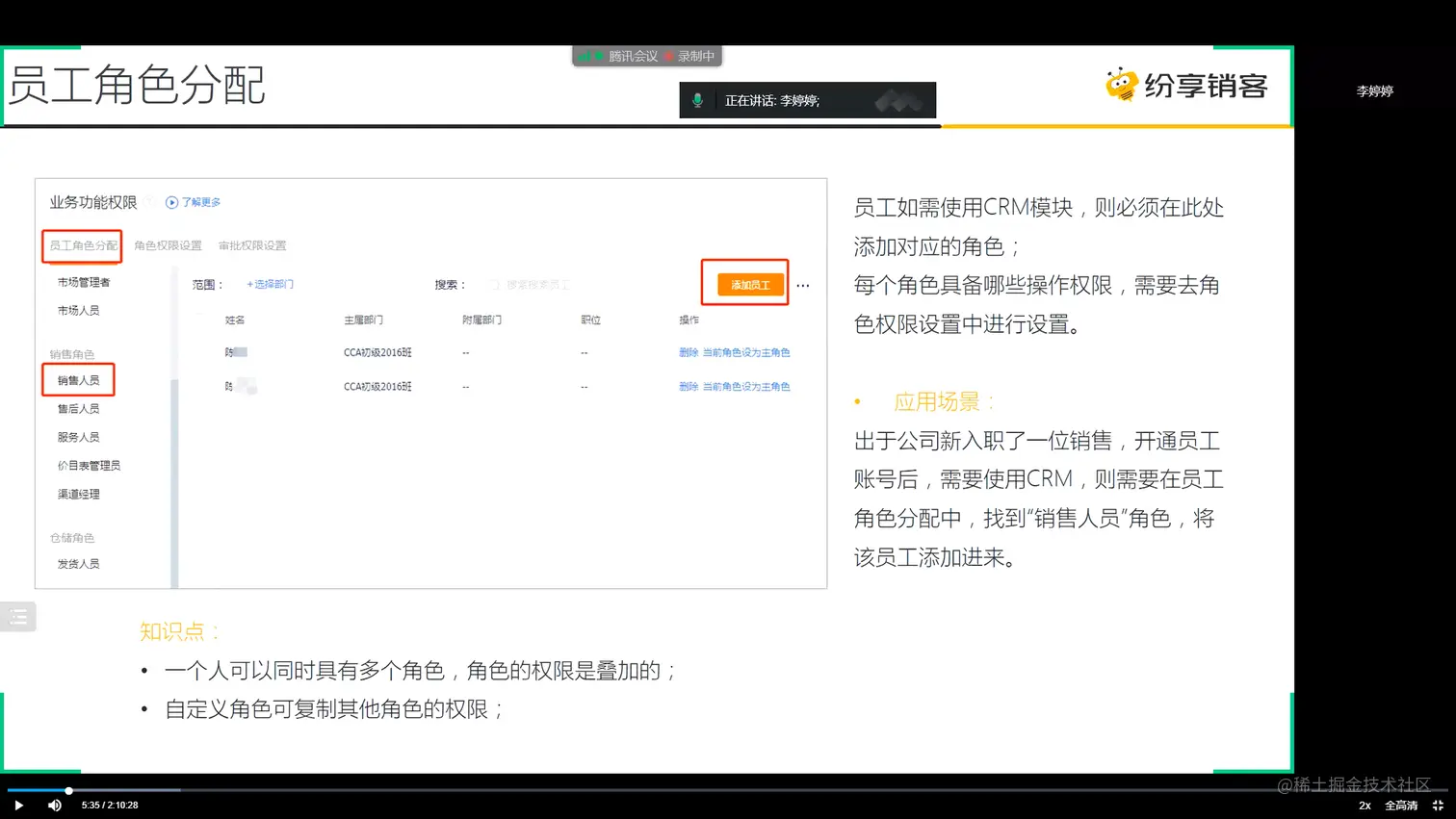Exit fullscreen mode
Screen dimensions: 1456x819
click(x=1439, y=806)
